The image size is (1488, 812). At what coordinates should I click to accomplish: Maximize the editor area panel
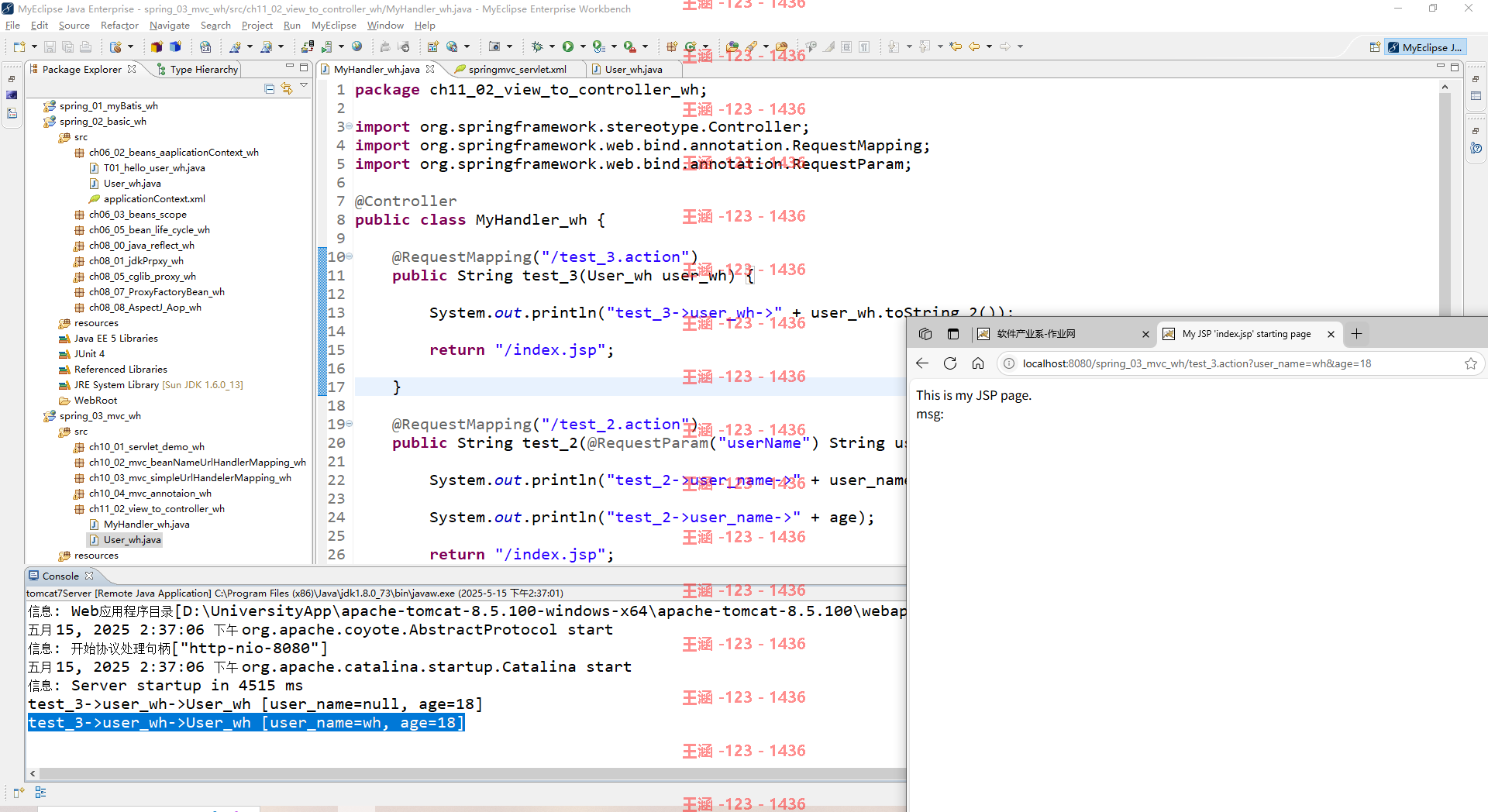click(x=1455, y=67)
